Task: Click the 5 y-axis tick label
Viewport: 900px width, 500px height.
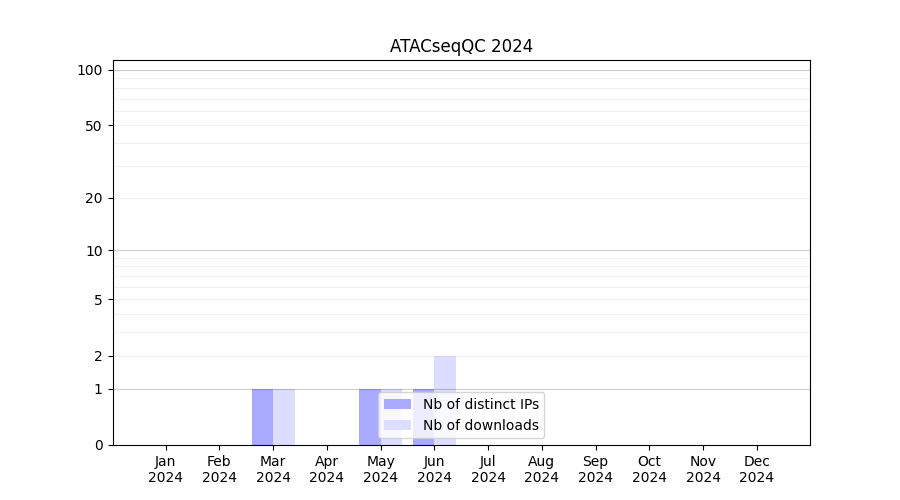Action: point(98,300)
